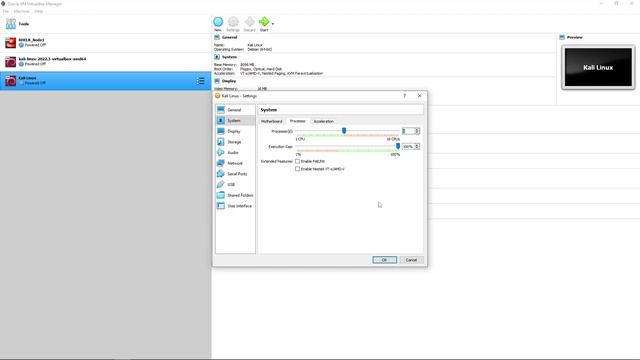Click the green Start arrow icon
The height and width of the screenshot is (360, 640).
[264, 22]
